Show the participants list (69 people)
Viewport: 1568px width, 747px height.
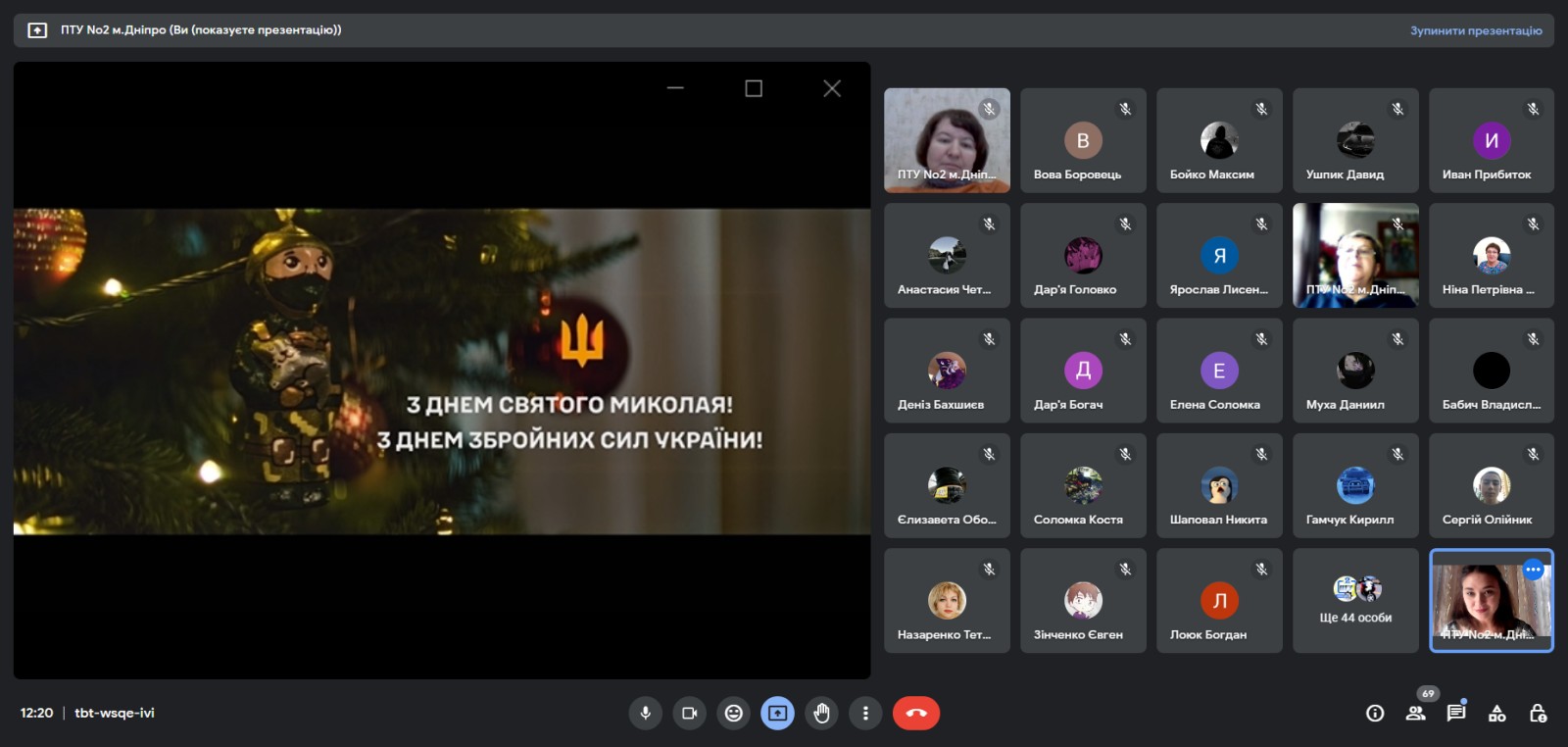(x=1416, y=714)
